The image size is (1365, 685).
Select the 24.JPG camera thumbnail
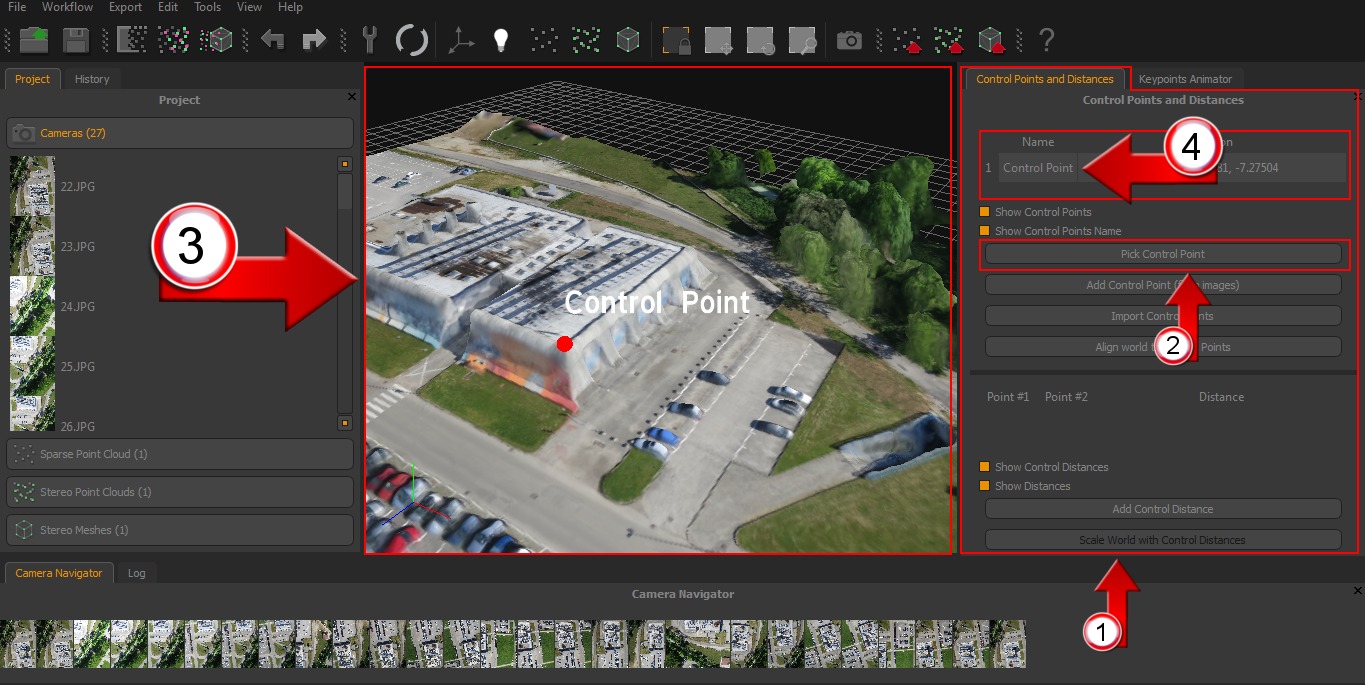click(32, 306)
